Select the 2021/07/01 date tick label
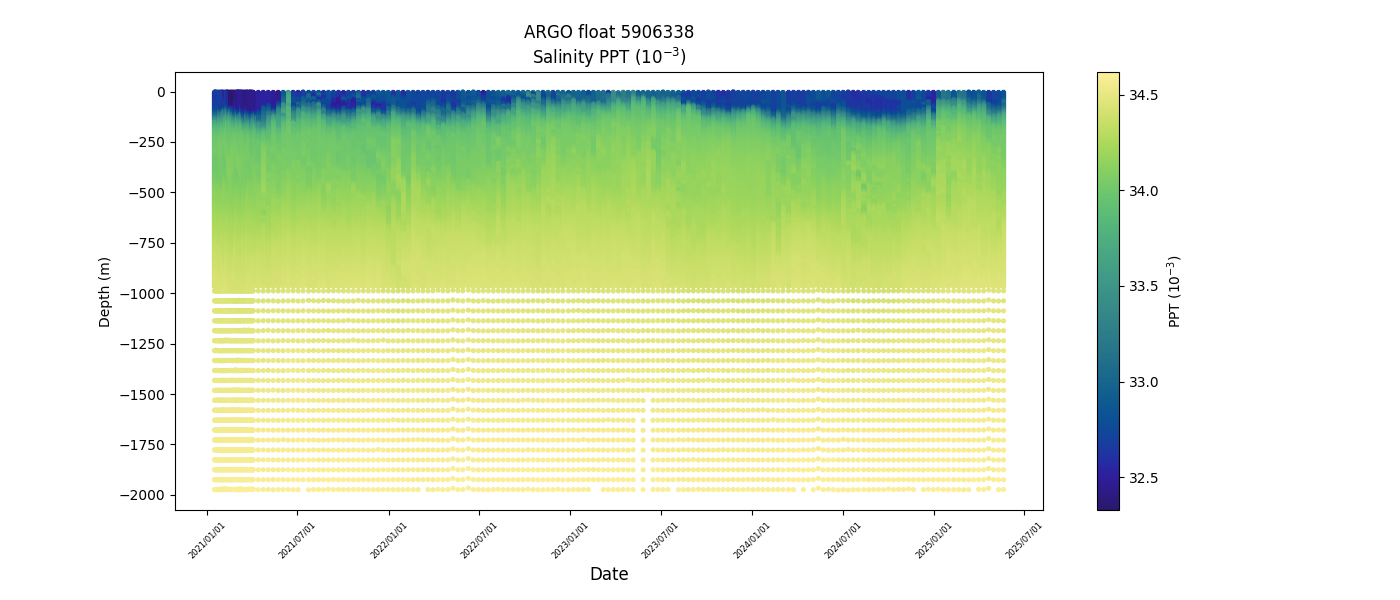This screenshot has width=1400, height=600. pos(298,540)
